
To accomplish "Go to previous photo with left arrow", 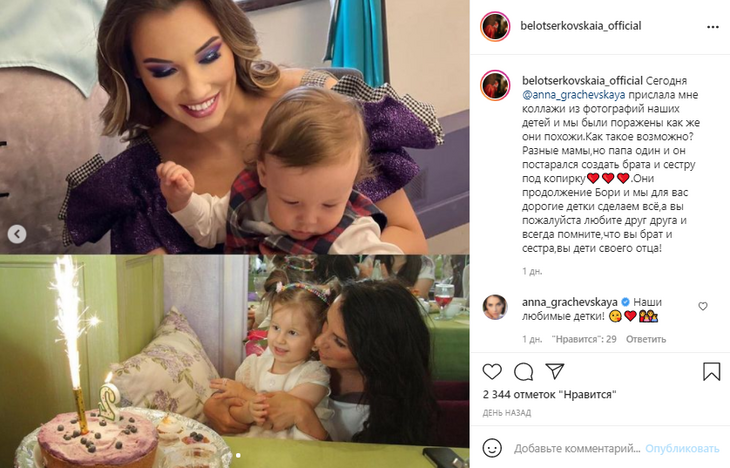I will pyautogui.click(x=17, y=234).
